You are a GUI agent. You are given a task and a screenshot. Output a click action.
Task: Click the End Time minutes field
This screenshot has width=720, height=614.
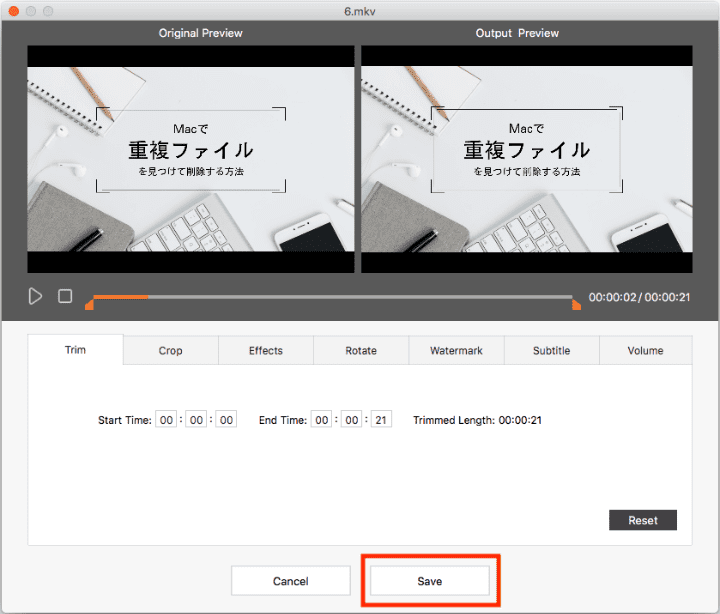point(350,420)
